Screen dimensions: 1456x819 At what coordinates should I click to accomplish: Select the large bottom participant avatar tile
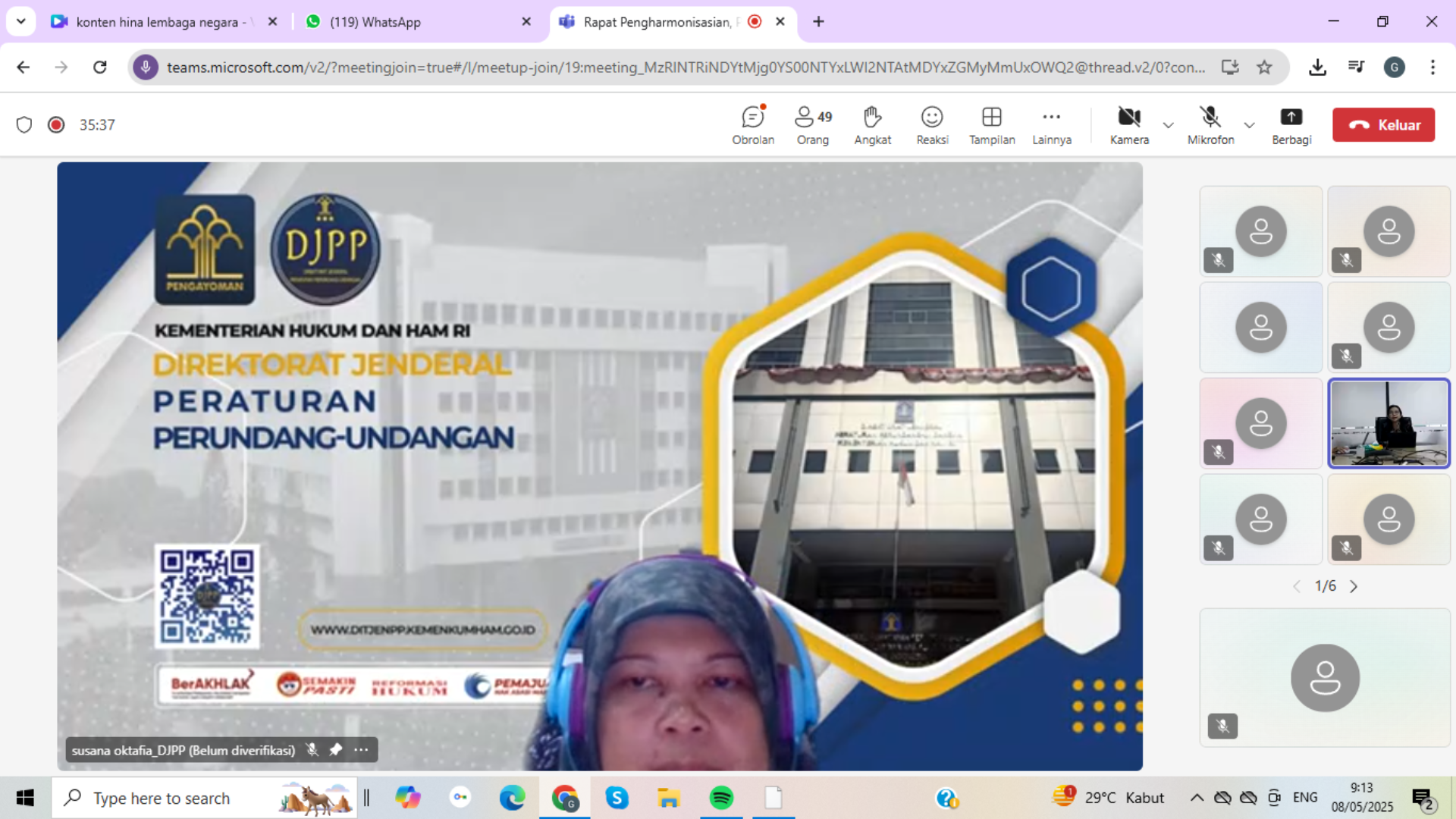[1325, 677]
